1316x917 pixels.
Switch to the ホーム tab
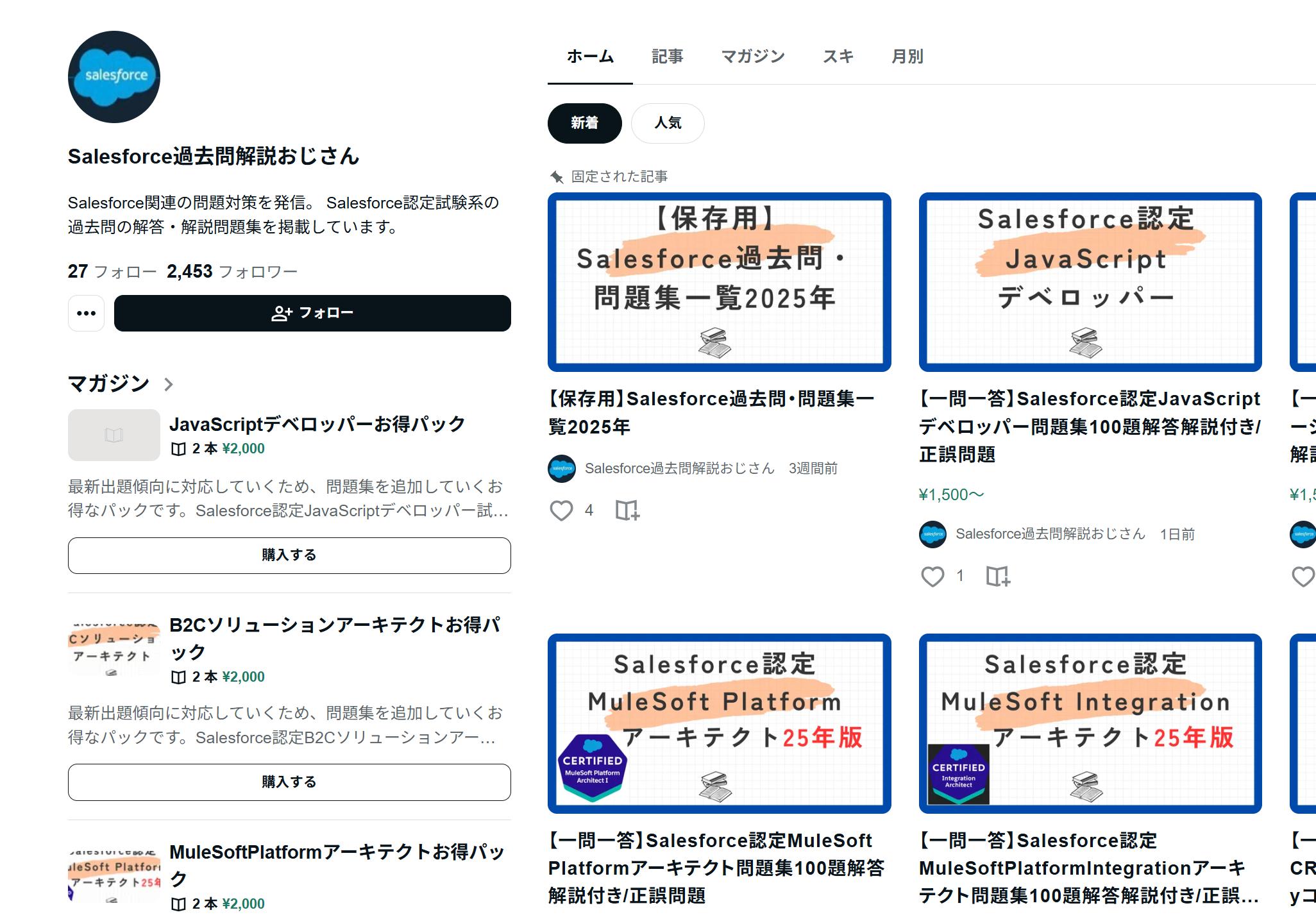click(x=590, y=56)
